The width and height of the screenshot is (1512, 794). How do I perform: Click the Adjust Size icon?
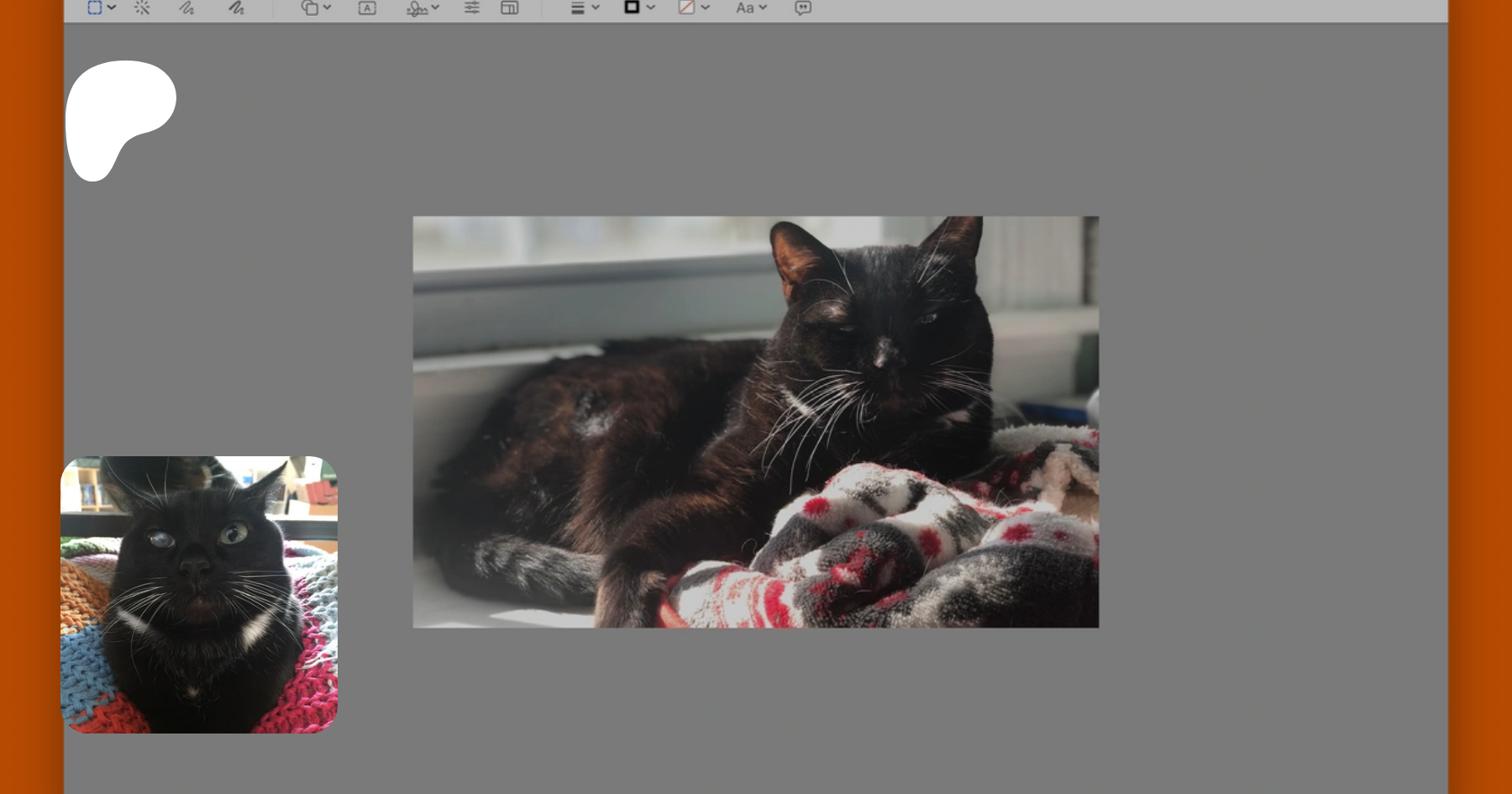click(509, 8)
